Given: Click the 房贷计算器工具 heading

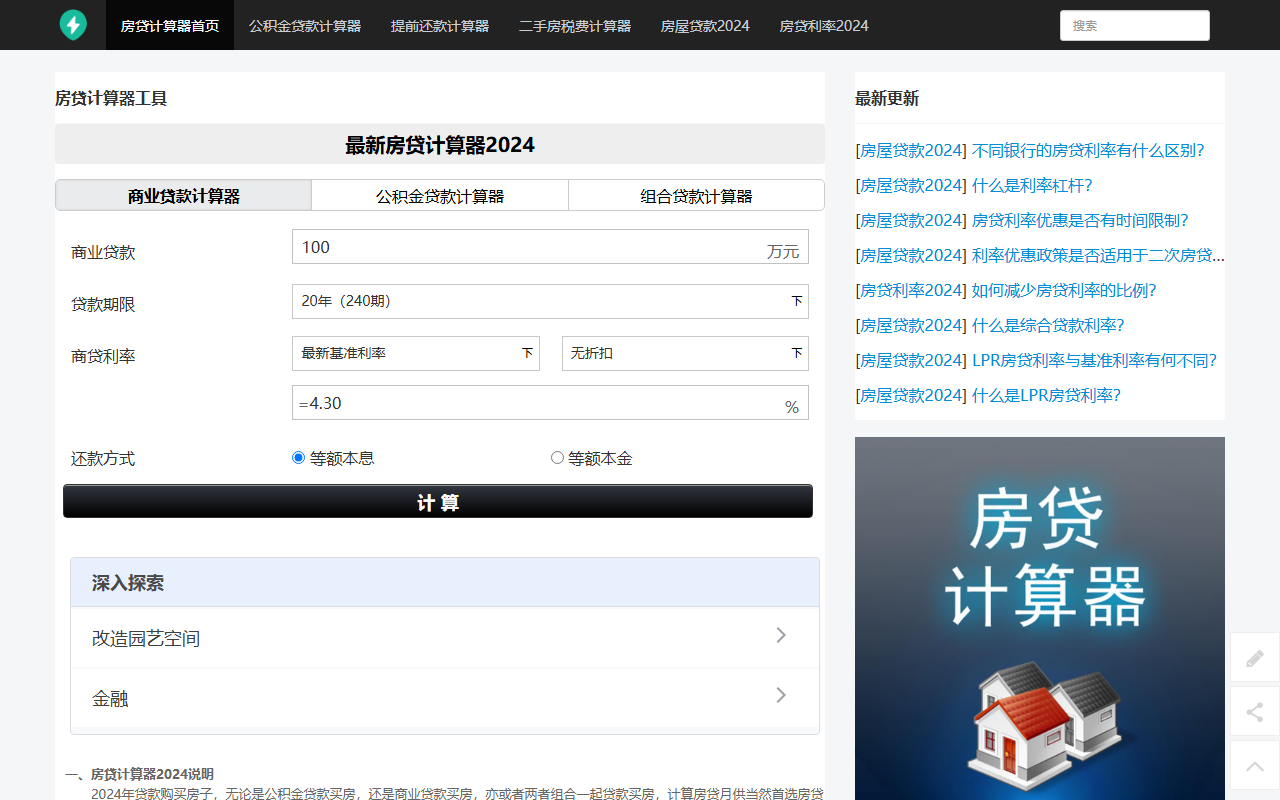Looking at the screenshot, I should (x=111, y=98).
